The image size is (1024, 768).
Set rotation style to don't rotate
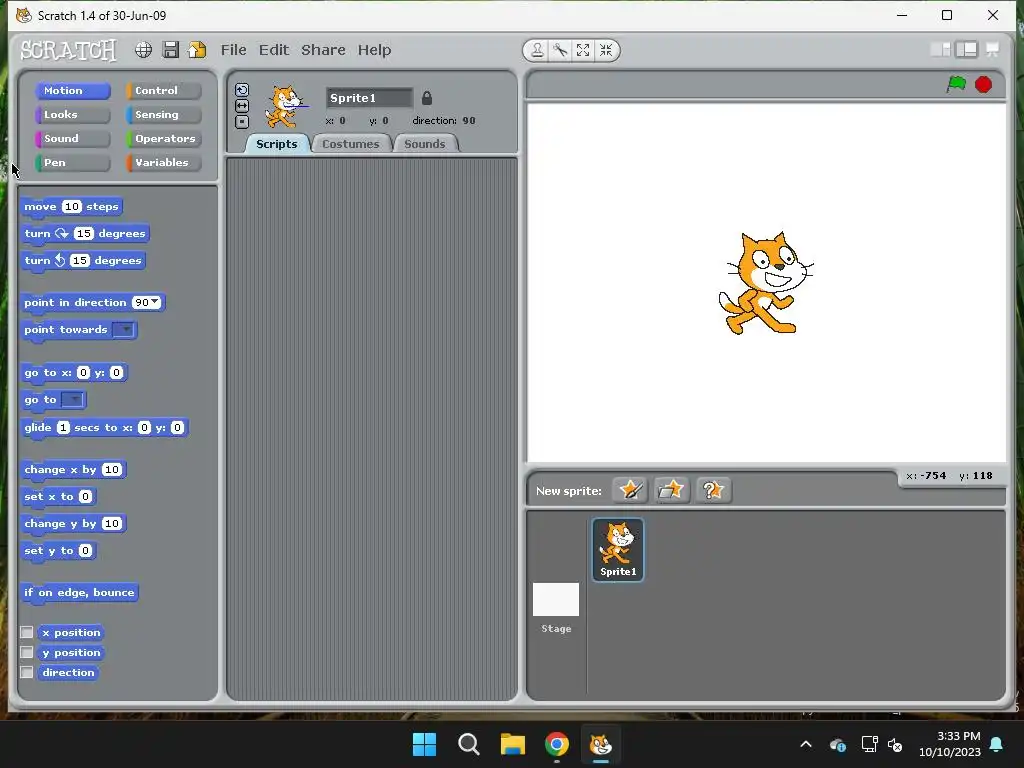click(x=242, y=121)
